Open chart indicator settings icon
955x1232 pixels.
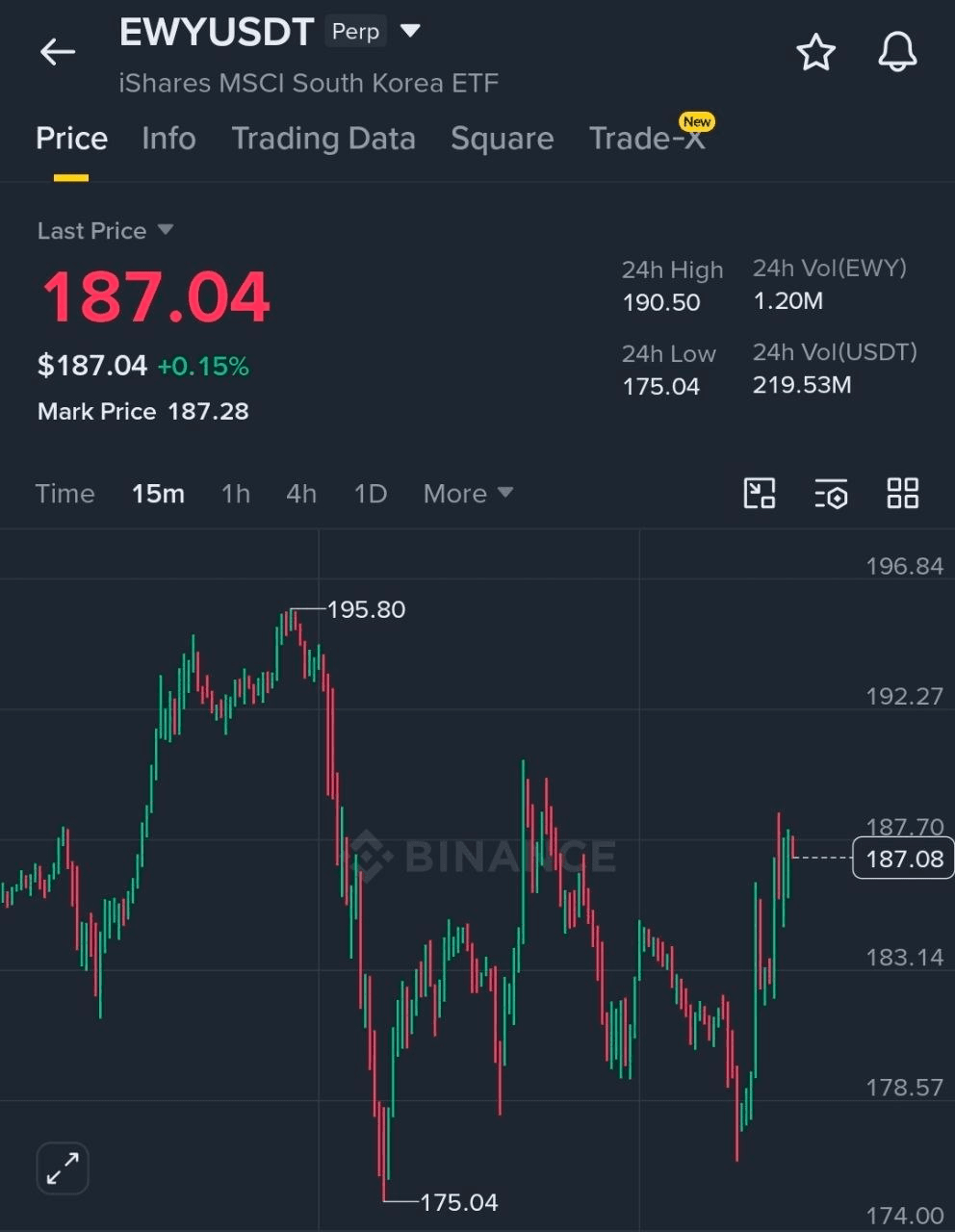[831, 494]
